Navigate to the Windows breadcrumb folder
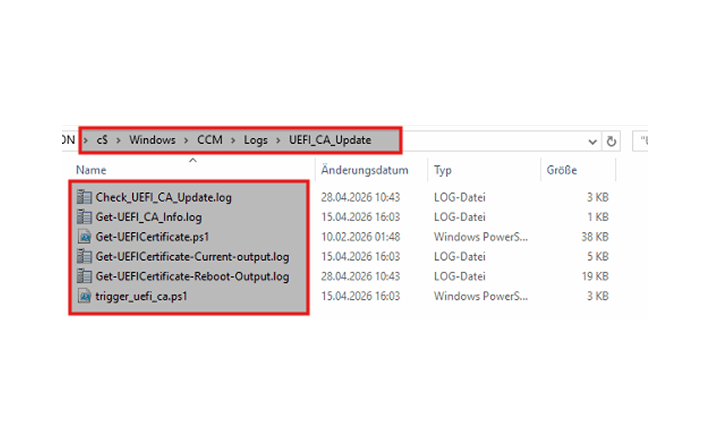Viewport: 710px width, 444px height. [152, 140]
